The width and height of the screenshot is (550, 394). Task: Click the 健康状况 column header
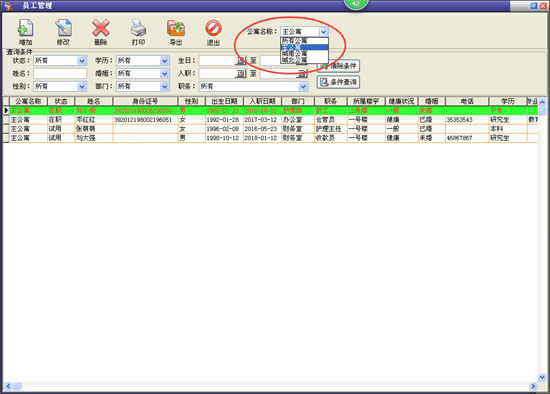401,101
